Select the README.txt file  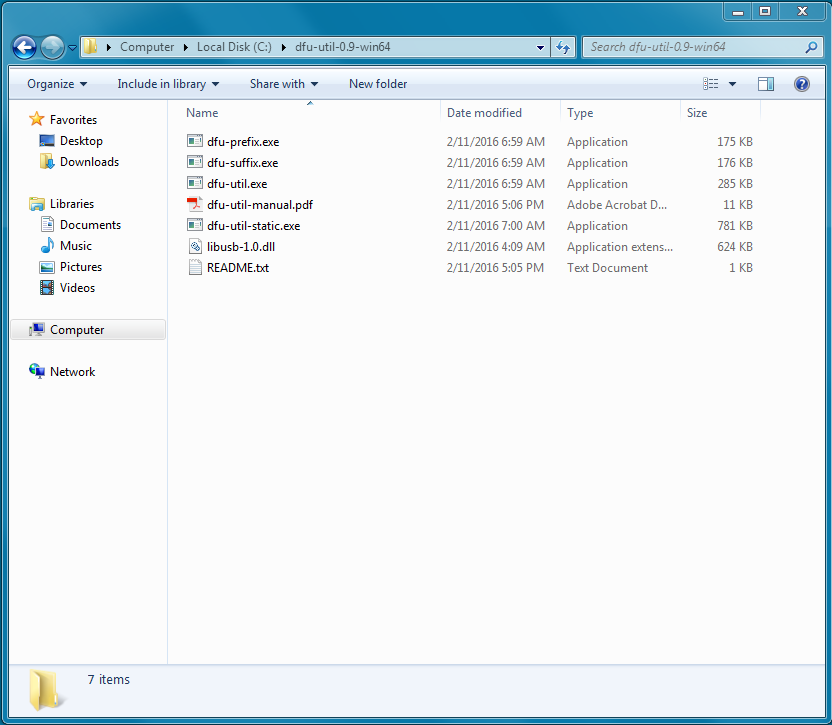coord(237,267)
